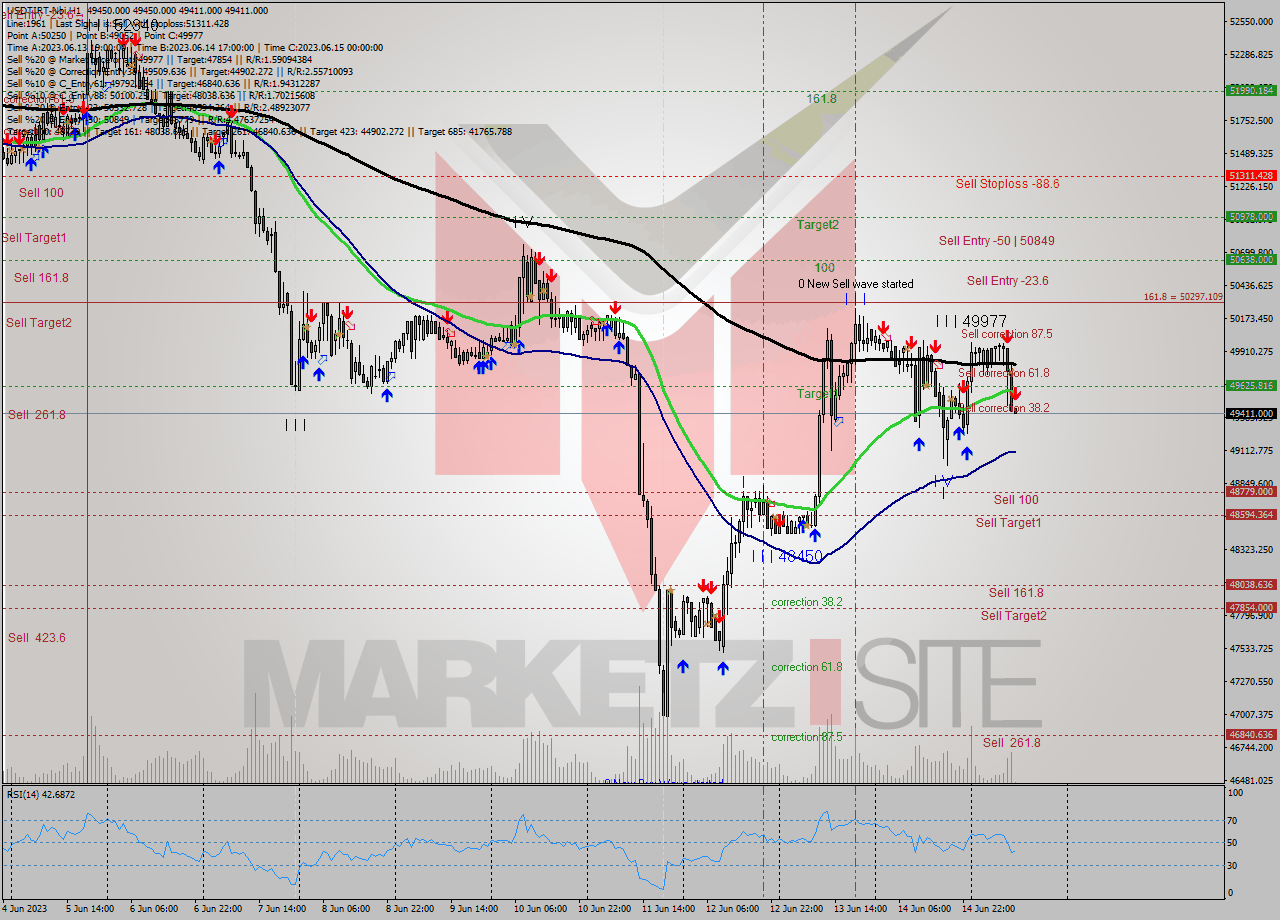Image resolution: width=1280 pixels, height=920 pixels.
Task: Click the 'RSI(14) 42.6872' indicator label
Action: pos(41,795)
